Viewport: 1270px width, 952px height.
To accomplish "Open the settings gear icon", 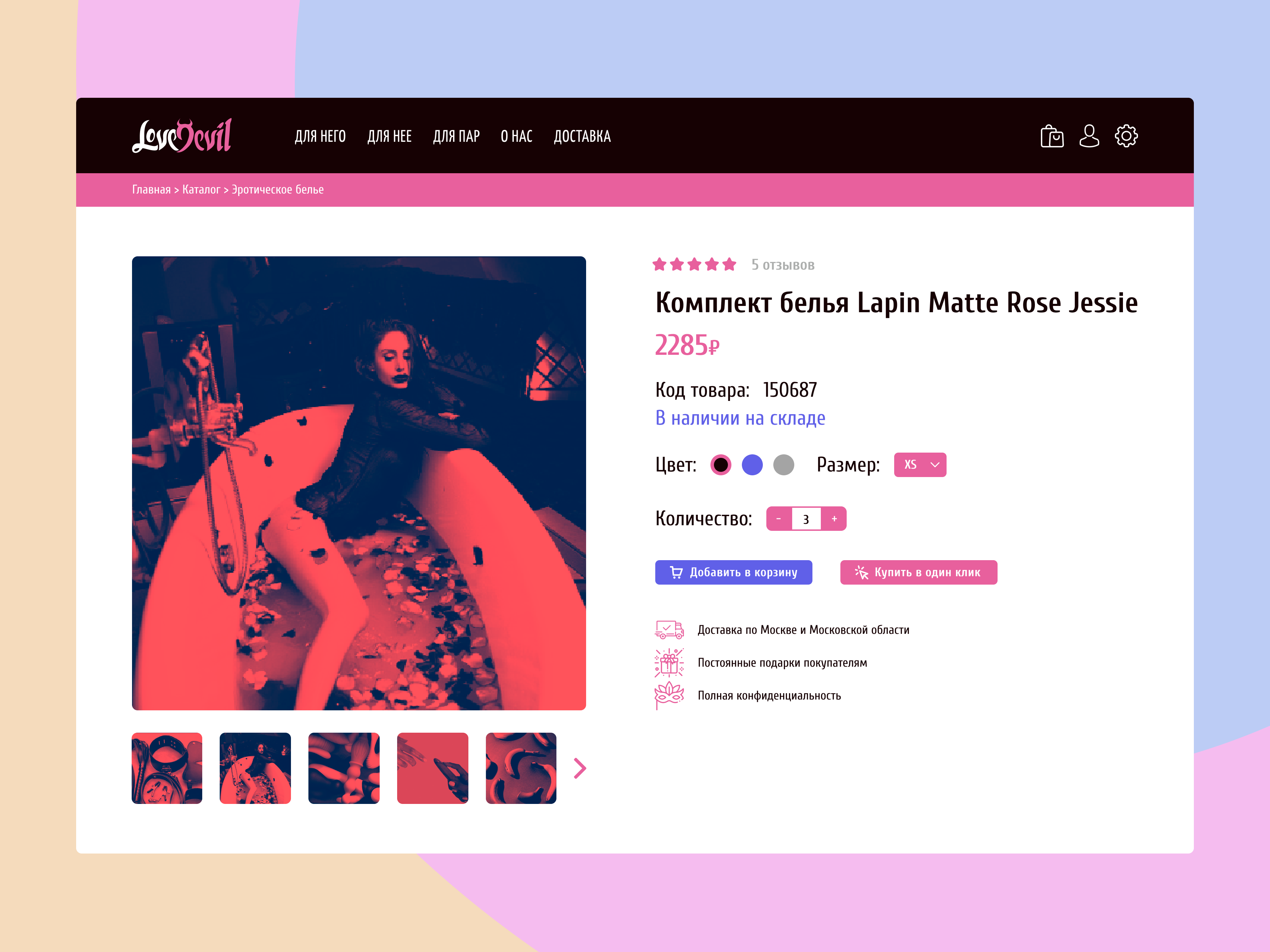I will 1126,136.
